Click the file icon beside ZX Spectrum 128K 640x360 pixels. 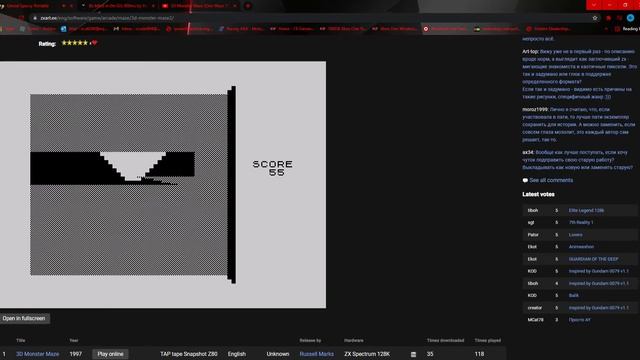pos(413,354)
